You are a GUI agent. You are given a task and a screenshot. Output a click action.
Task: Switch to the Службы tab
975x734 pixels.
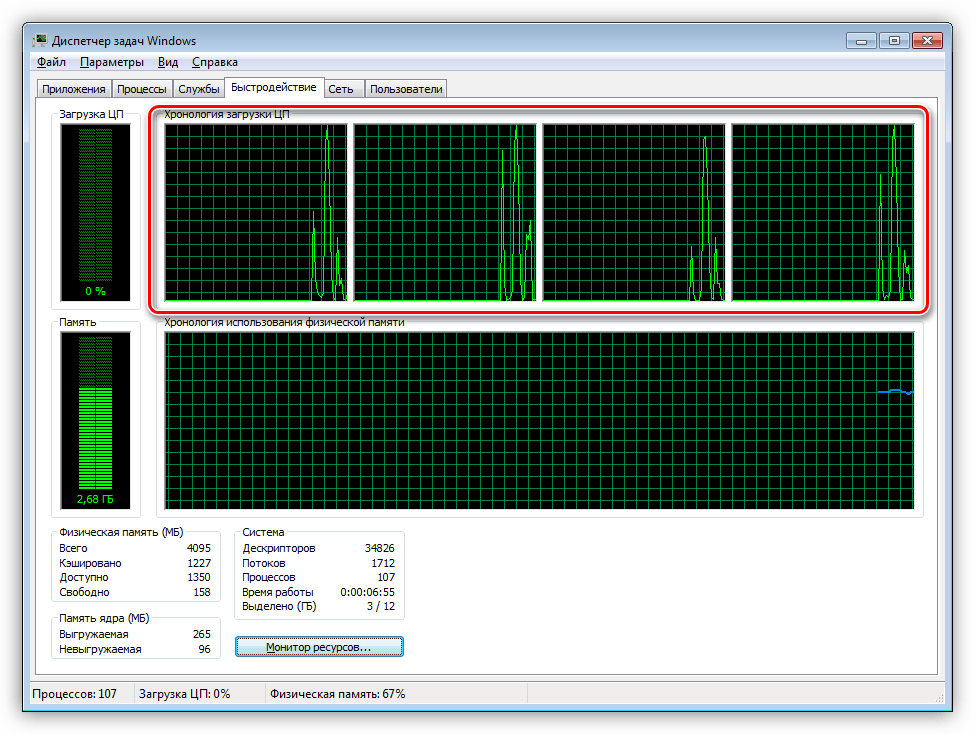[x=199, y=89]
